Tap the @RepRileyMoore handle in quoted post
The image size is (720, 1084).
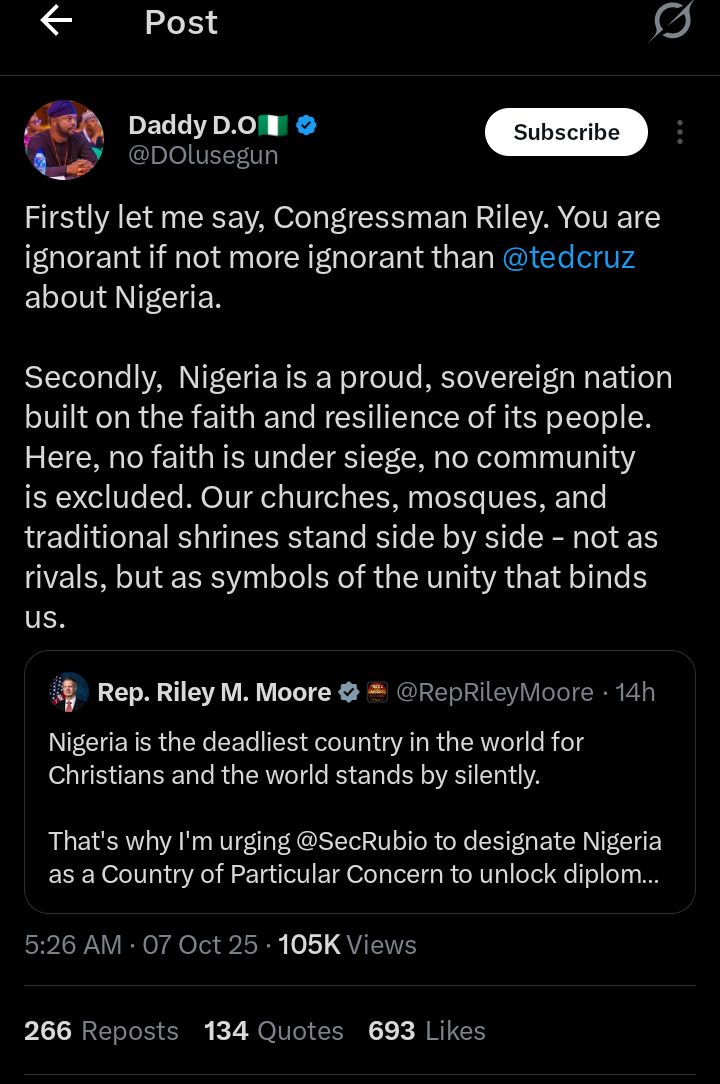tap(495, 692)
